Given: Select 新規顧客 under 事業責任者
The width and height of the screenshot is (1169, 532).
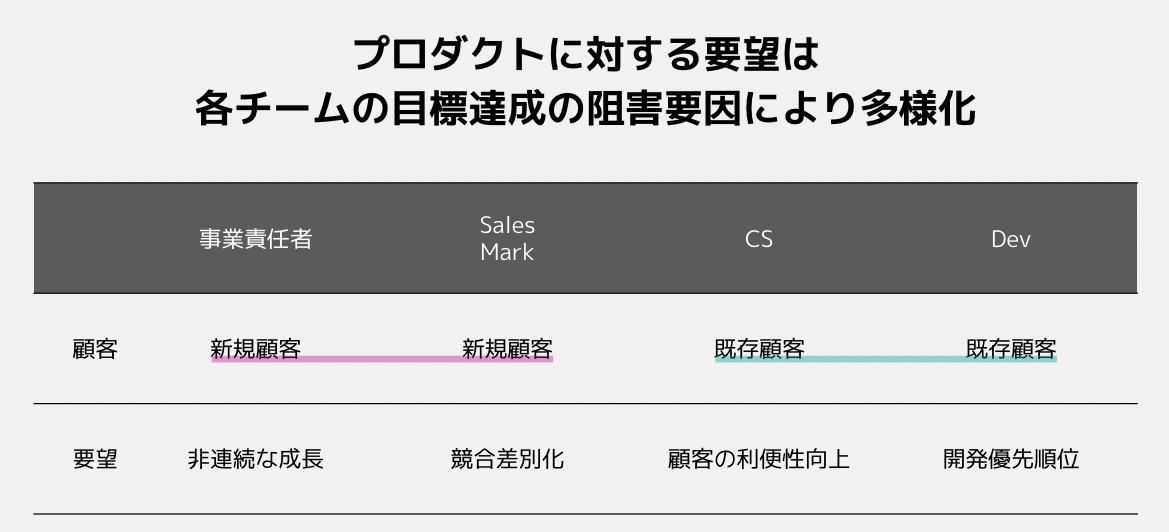Looking at the screenshot, I should click(x=255, y=348).
